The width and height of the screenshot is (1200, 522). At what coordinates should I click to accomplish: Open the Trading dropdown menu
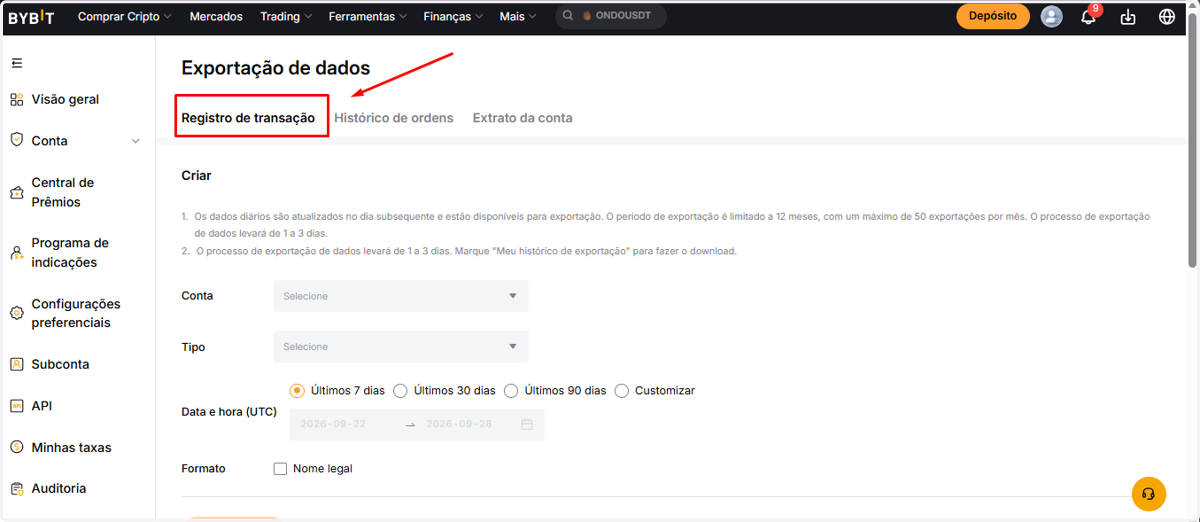coord(286,17)
